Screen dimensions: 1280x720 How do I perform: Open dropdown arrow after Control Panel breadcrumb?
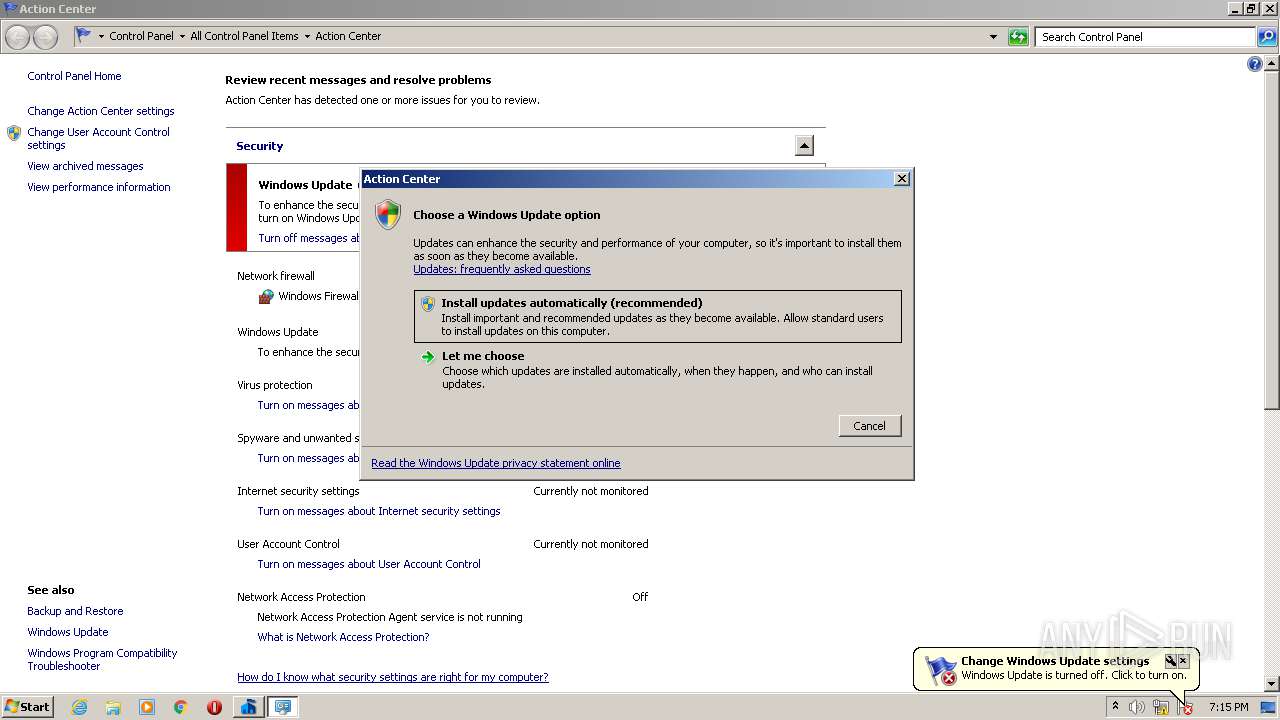[x=182, y=36]
